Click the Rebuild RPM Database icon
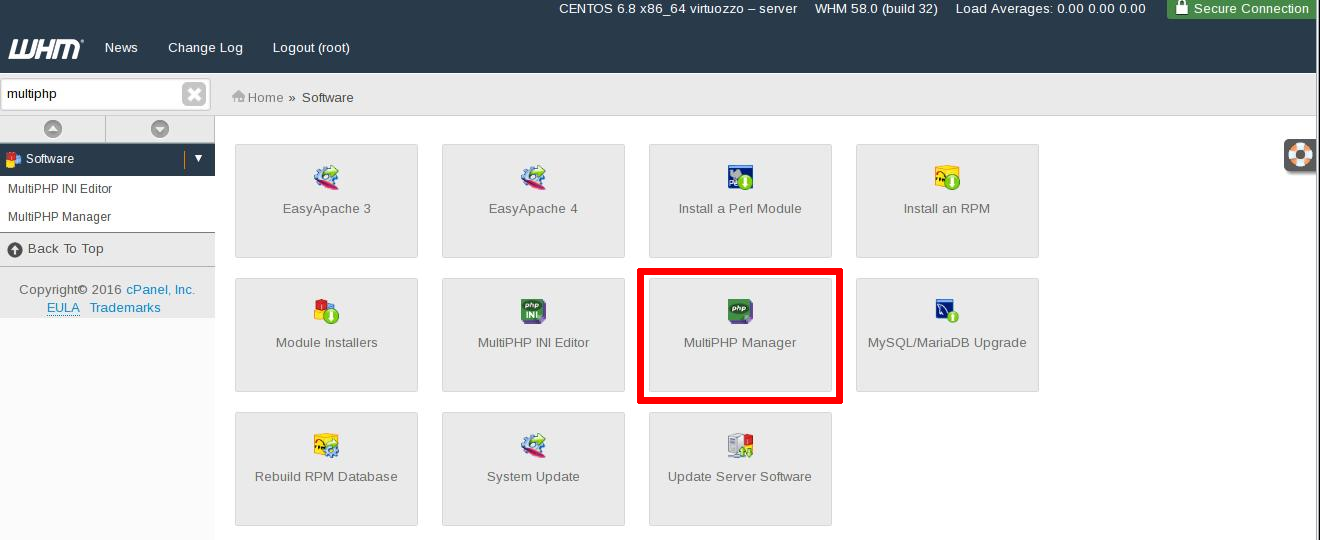The width and height of the screenshot is (1320, 540). [326, 445]
